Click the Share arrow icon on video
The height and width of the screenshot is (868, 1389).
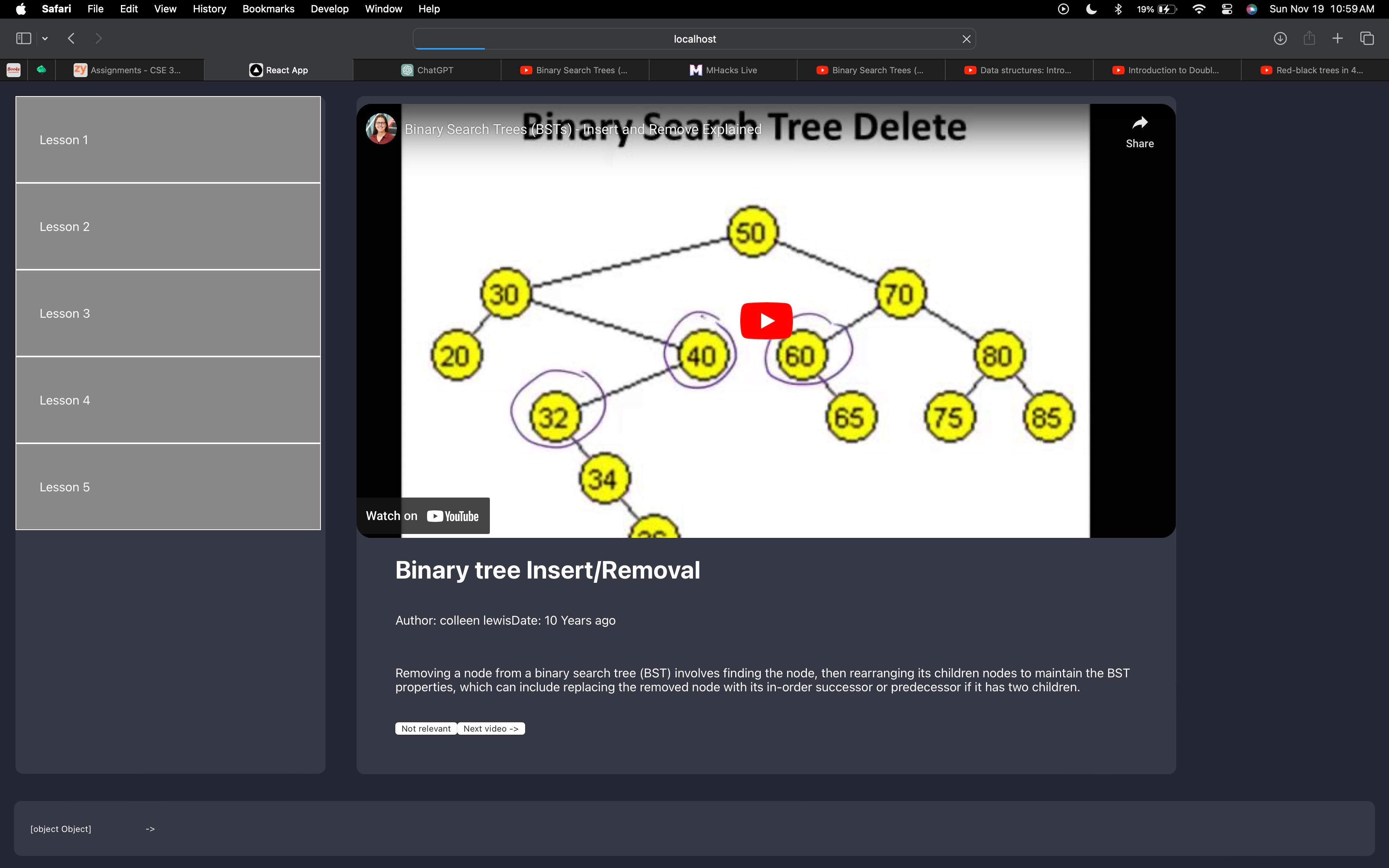pyautogui.click(x=1139, y=123)
